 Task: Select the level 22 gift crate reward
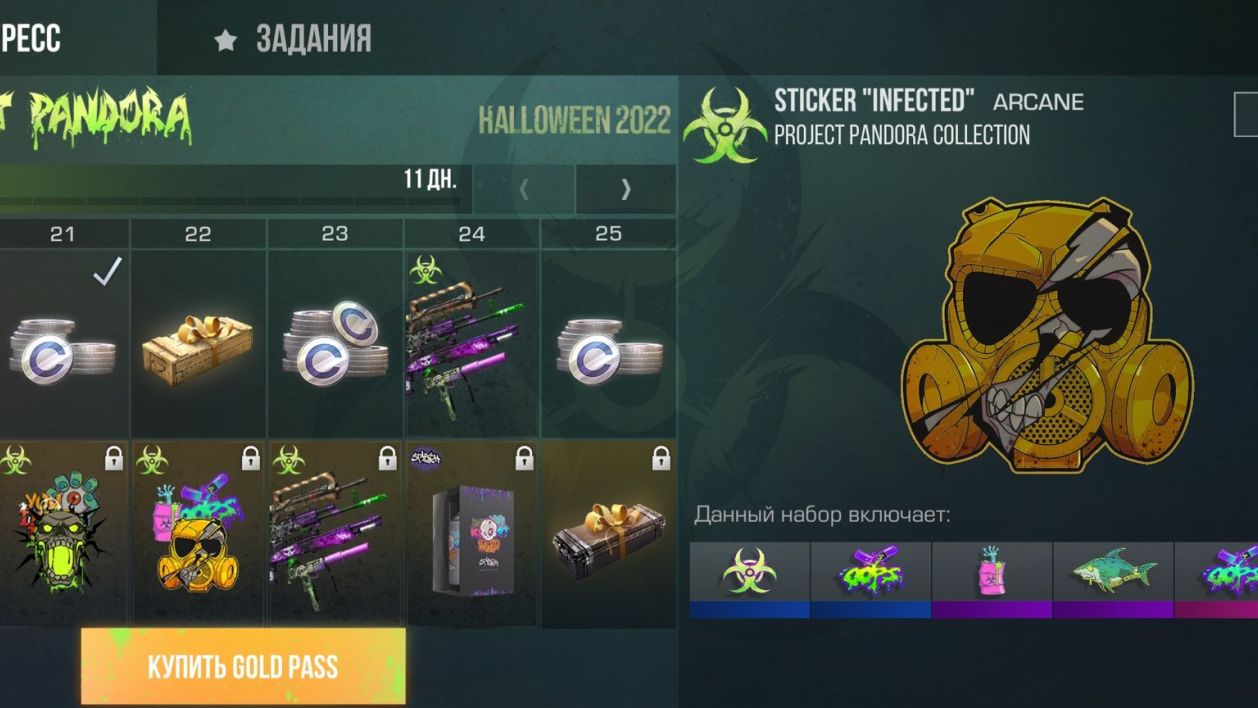[198, 343]
